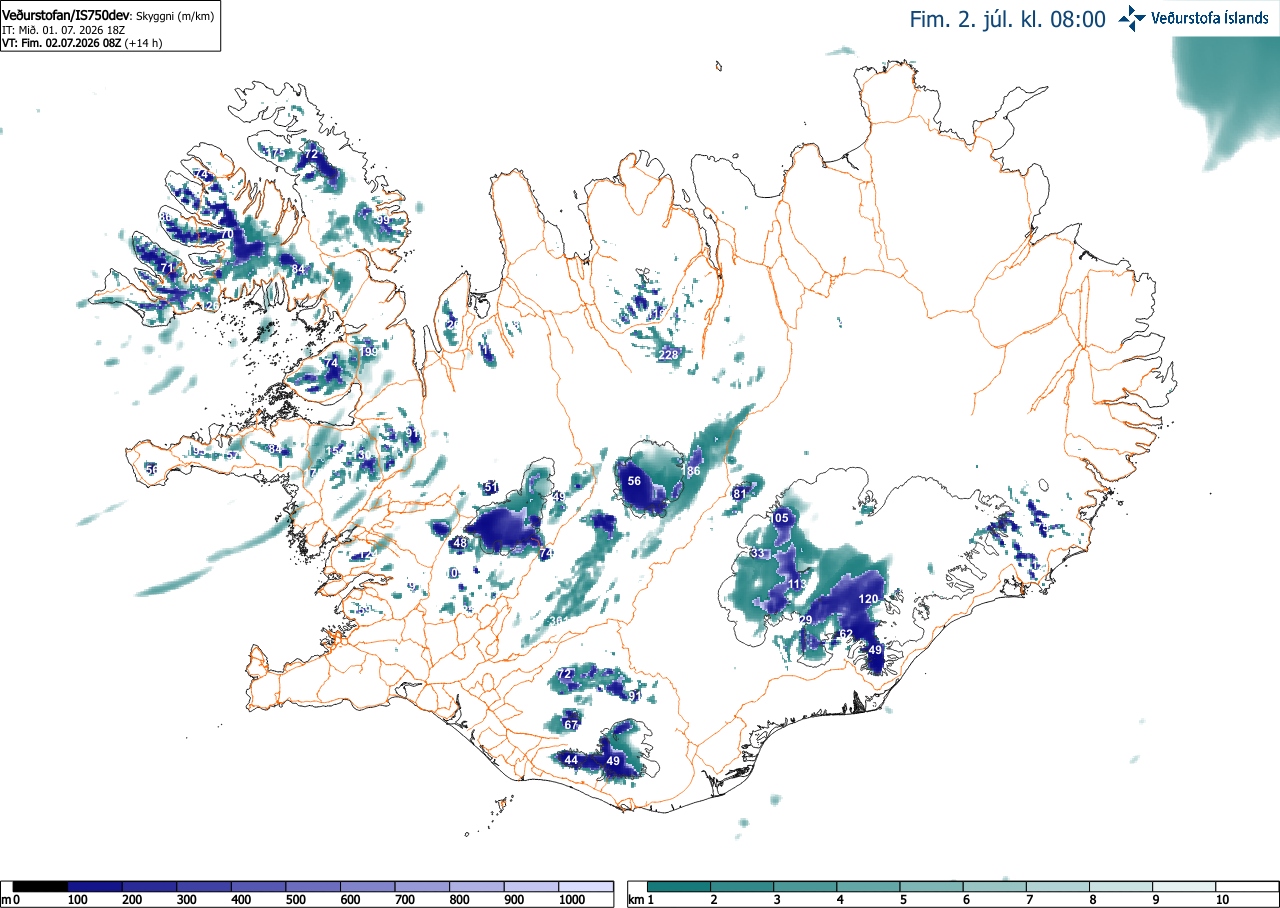1280x908 pixels.
Task: Pick the black 0–100 m legend swatch
Action: tap(41, 887)
